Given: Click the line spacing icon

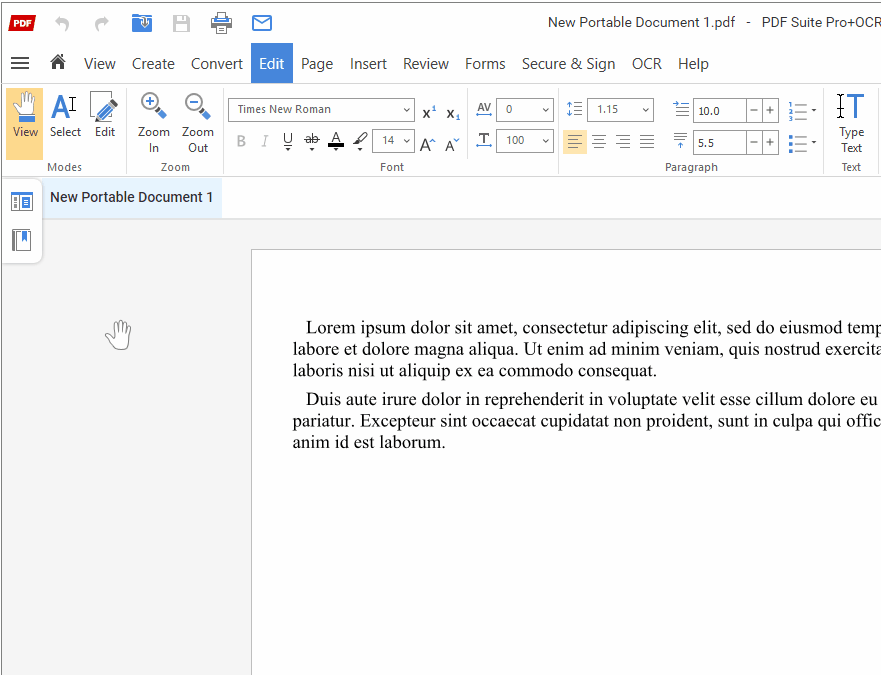Looking at the screenshot, I should pyautogui.click(x=574, y=109).
